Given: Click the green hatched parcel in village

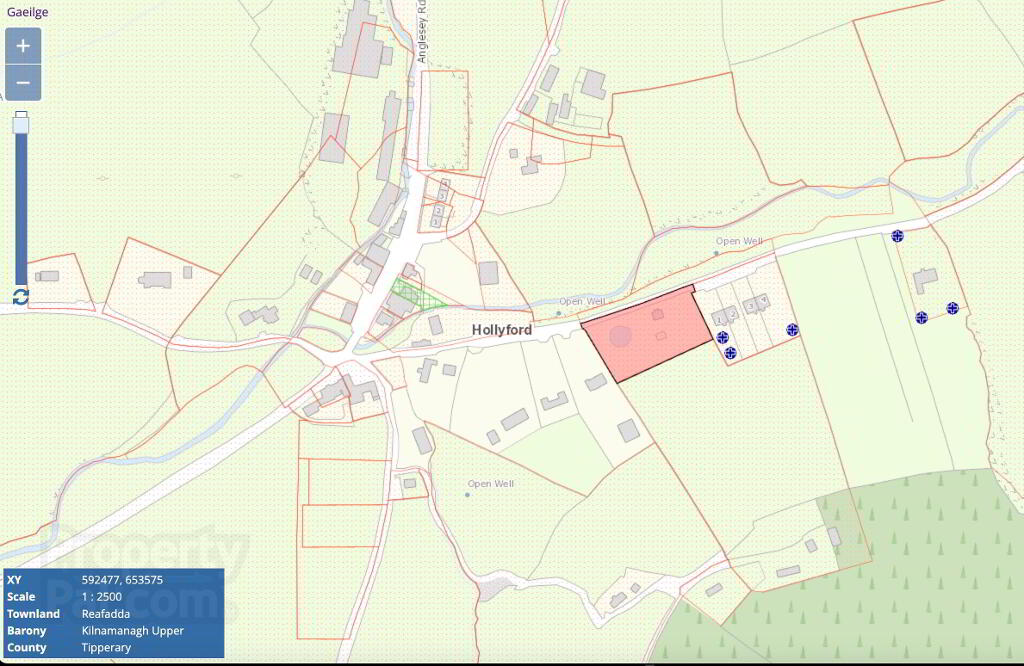Looking at the screenshot, I should click(x=415, y=294).
